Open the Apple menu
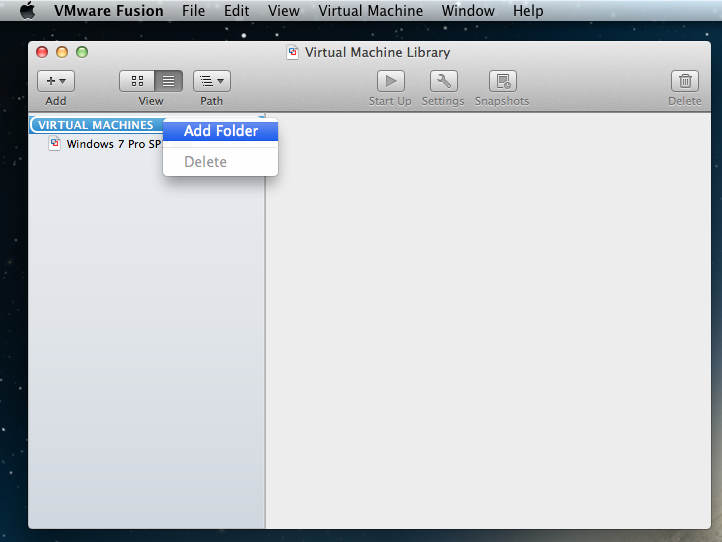The width and height of the screenshot is (722, 542). click(27, 11)
